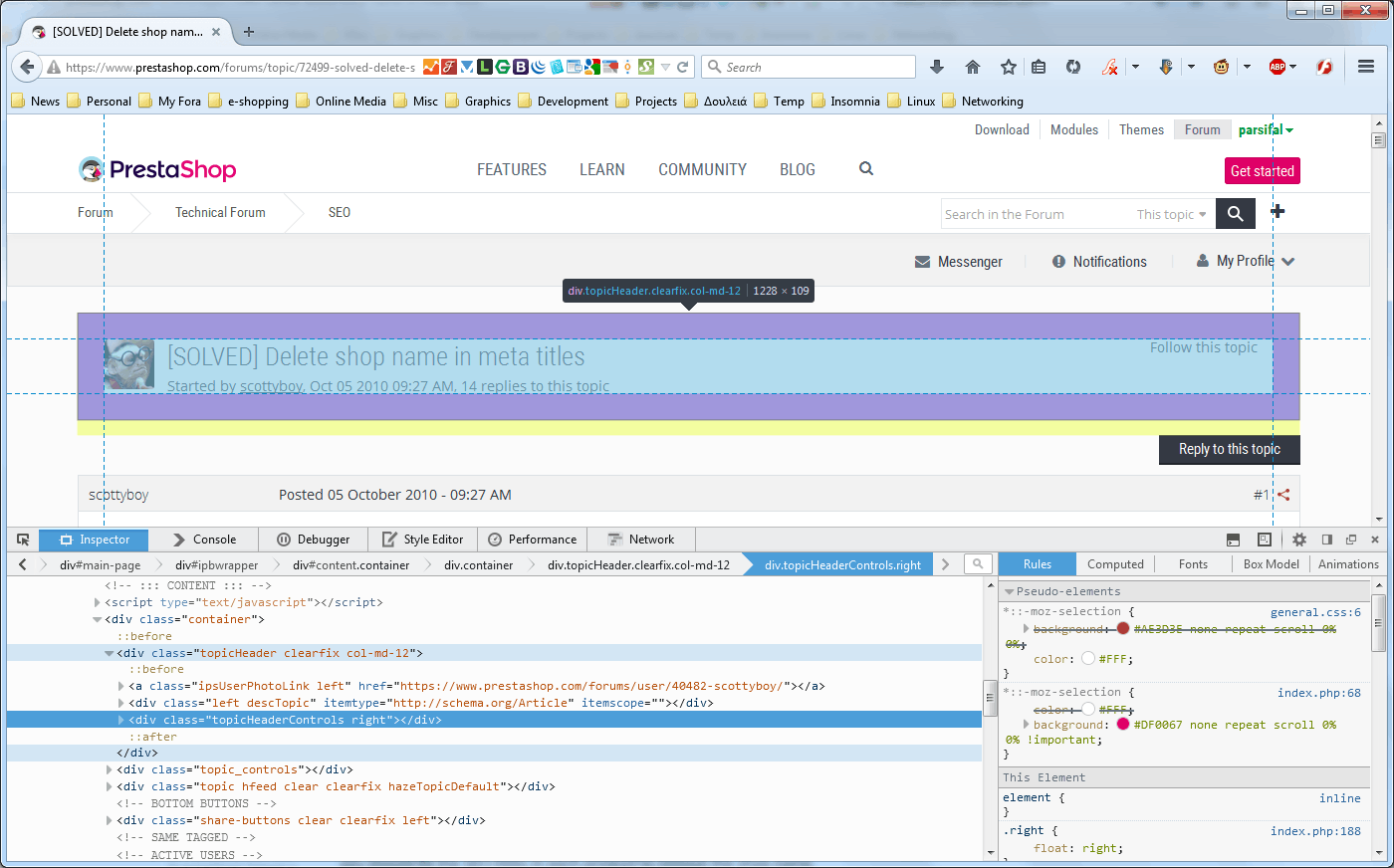This screenshot has width=1394, height=868.
Task: Open the Performance tab
Action: 533,540
